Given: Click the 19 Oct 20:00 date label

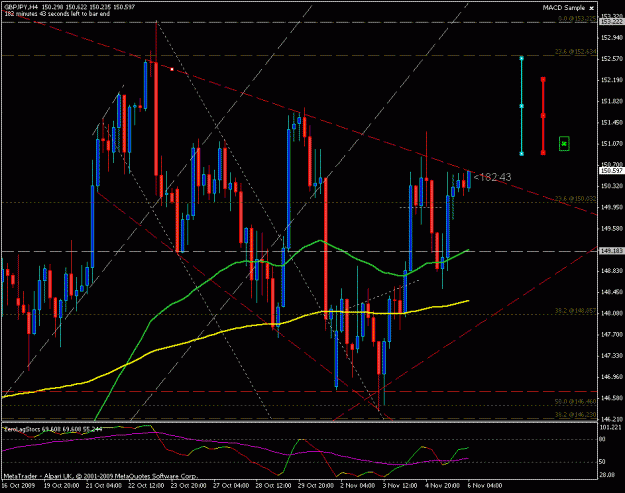Looking at the screenshot, I should coord(61,486).
